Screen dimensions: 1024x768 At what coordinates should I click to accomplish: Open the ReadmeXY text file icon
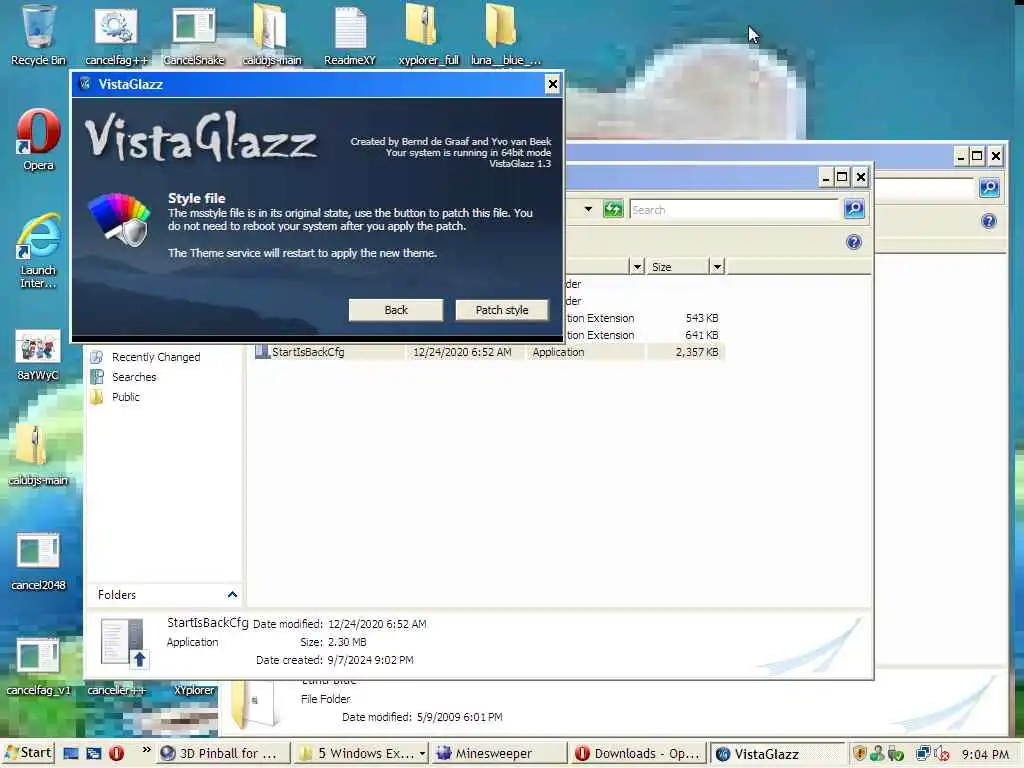click(350, 34)
